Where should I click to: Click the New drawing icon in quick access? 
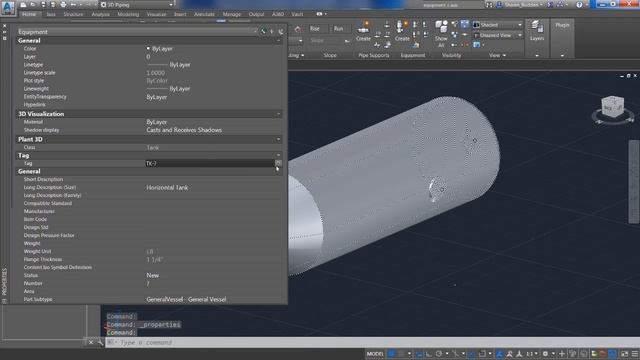pyautogui.click(x=24, y=4)
